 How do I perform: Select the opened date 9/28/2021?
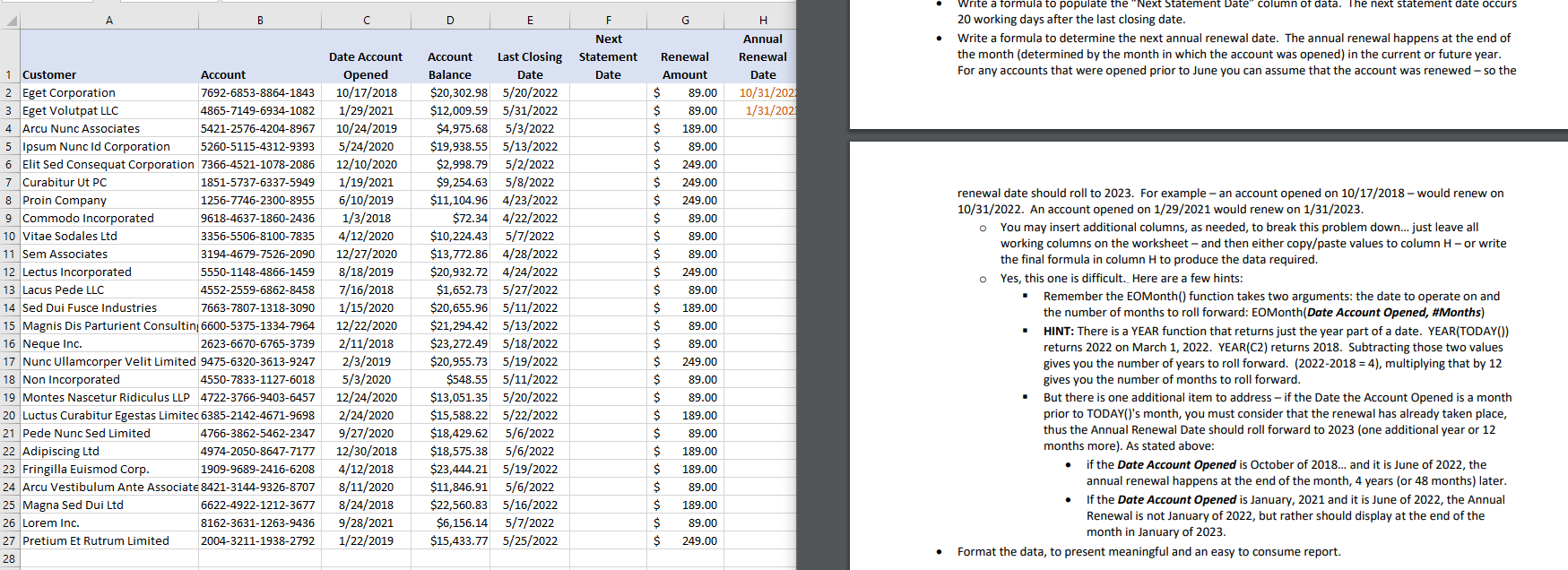(366, 522)
